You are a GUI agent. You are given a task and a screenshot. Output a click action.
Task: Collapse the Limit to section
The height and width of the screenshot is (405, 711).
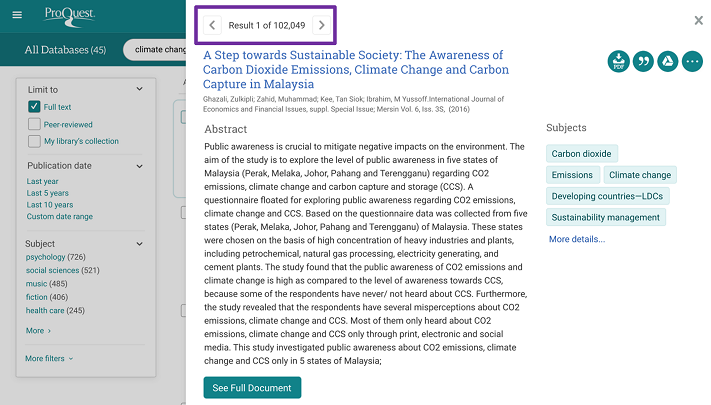click(x=139, y=90)
